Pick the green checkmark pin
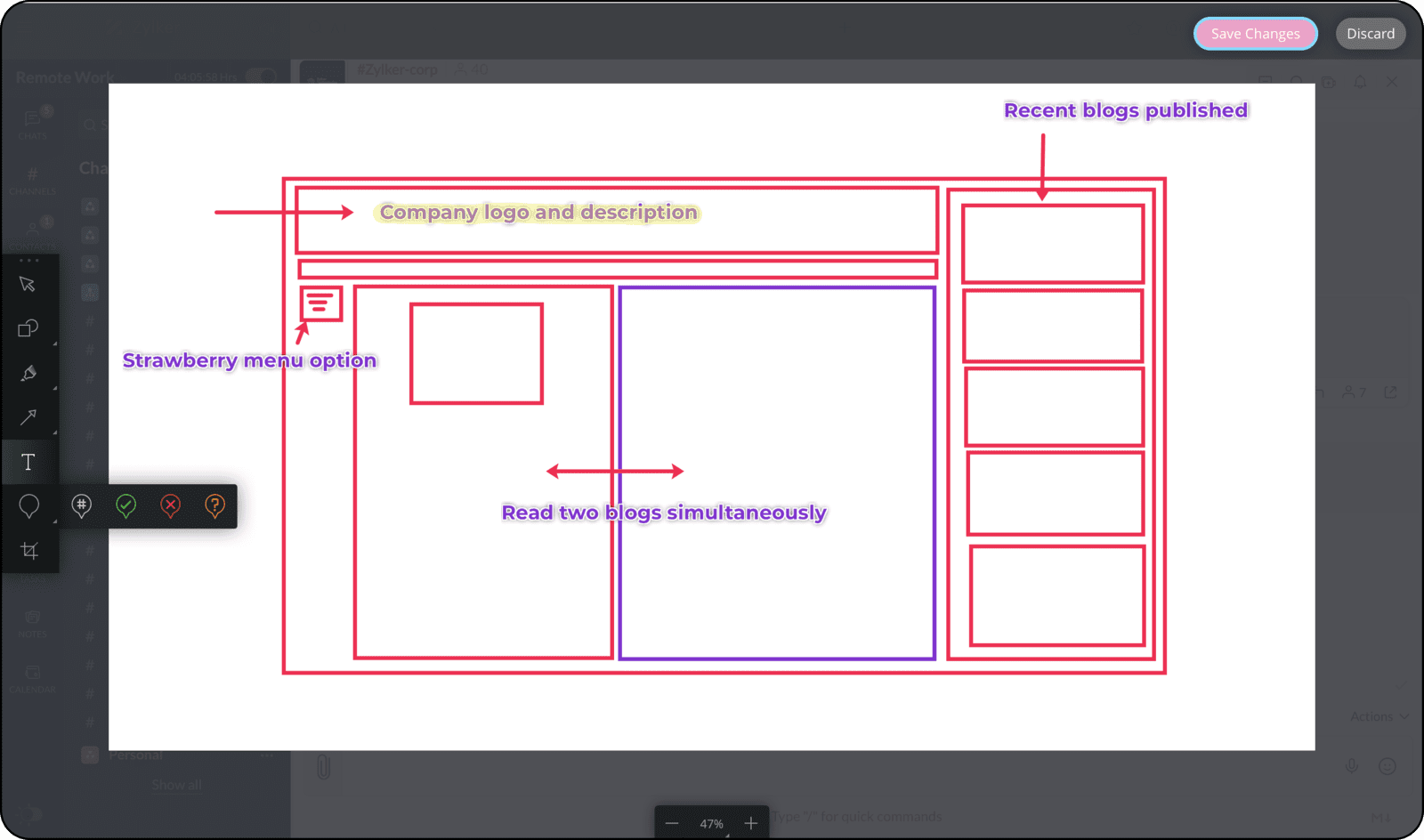 pyautogui.click(x=126, y=505)
